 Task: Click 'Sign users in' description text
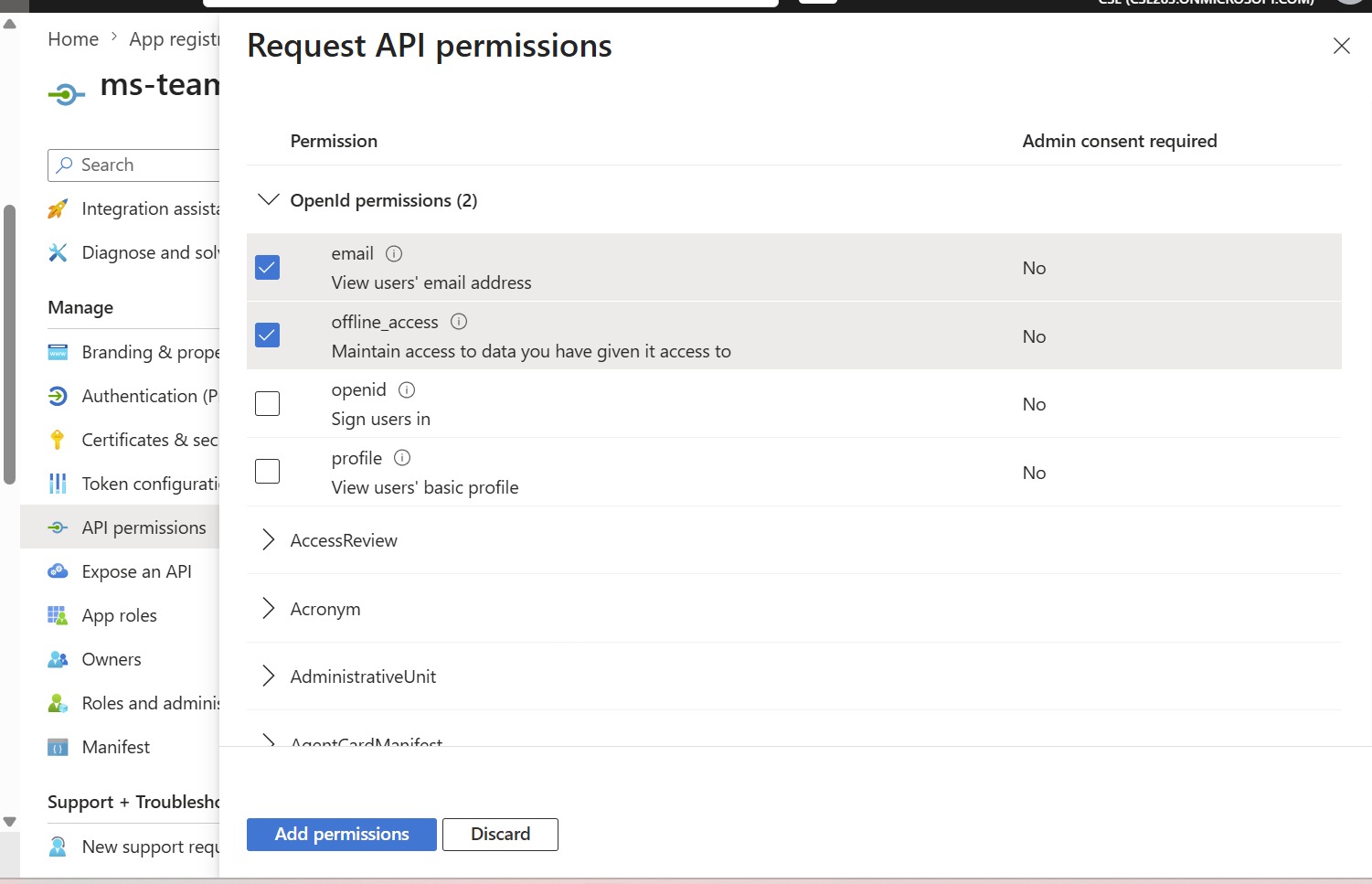click(x=380, y=419)
